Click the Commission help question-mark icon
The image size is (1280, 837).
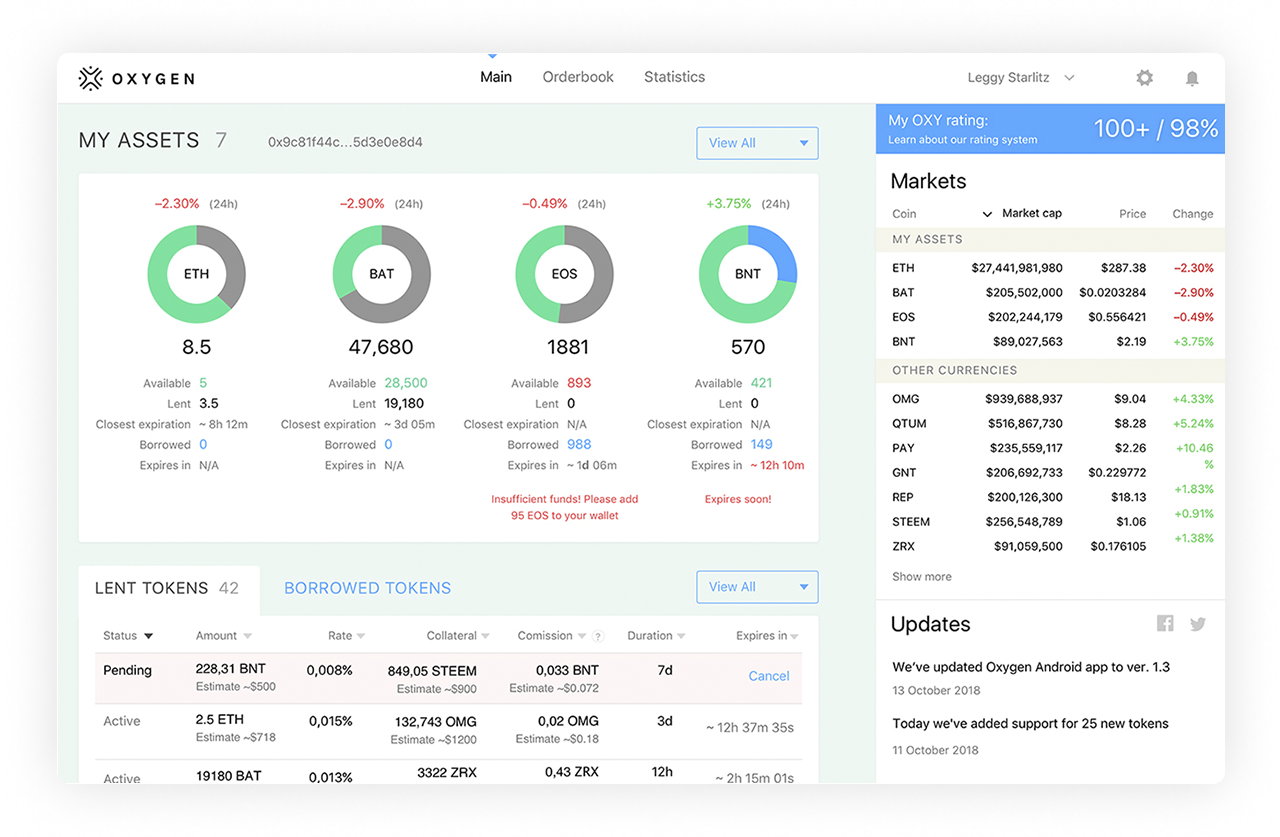598,636
